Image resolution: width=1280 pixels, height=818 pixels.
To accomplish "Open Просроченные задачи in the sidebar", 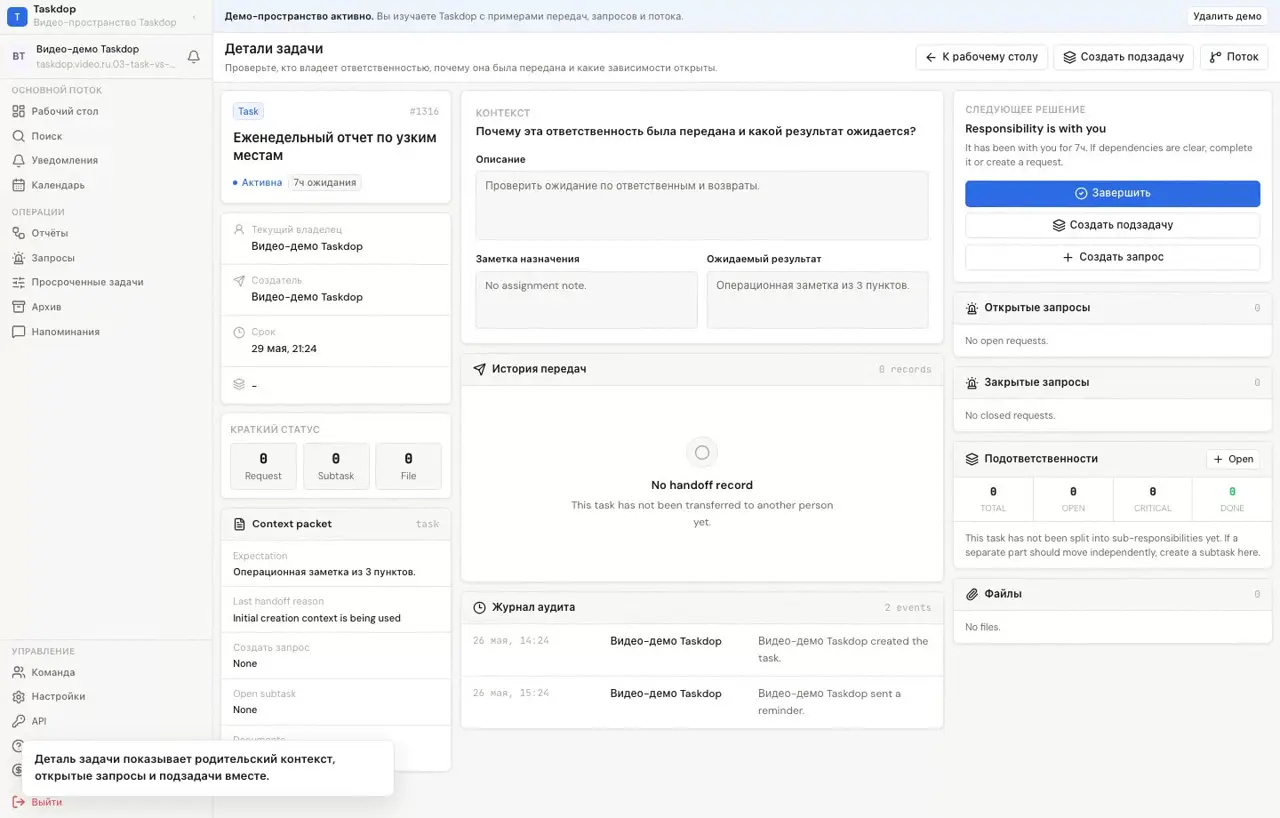I will pyautogui.click(x=87, y=282).
